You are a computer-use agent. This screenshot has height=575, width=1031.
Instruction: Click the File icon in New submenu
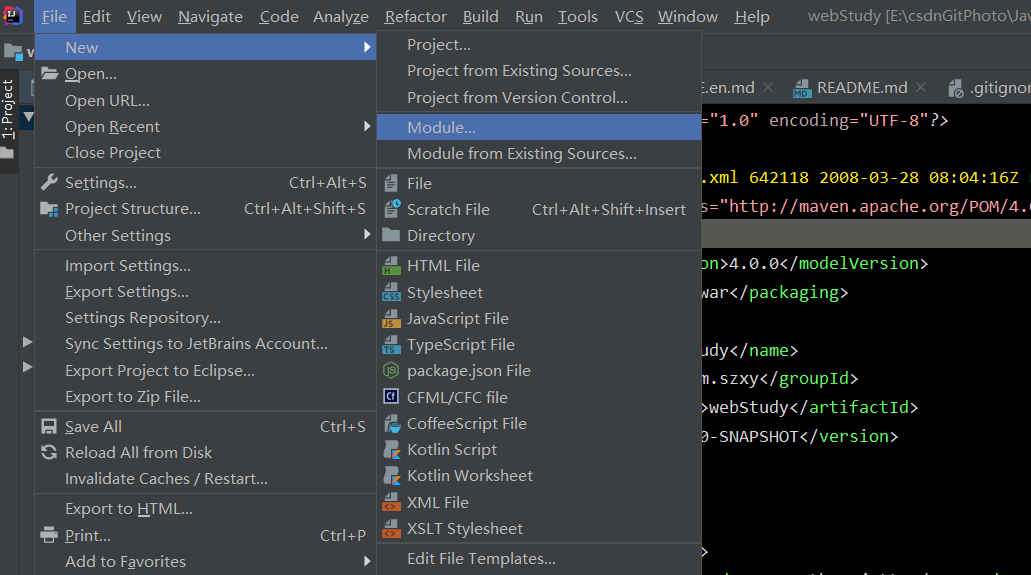391,183
